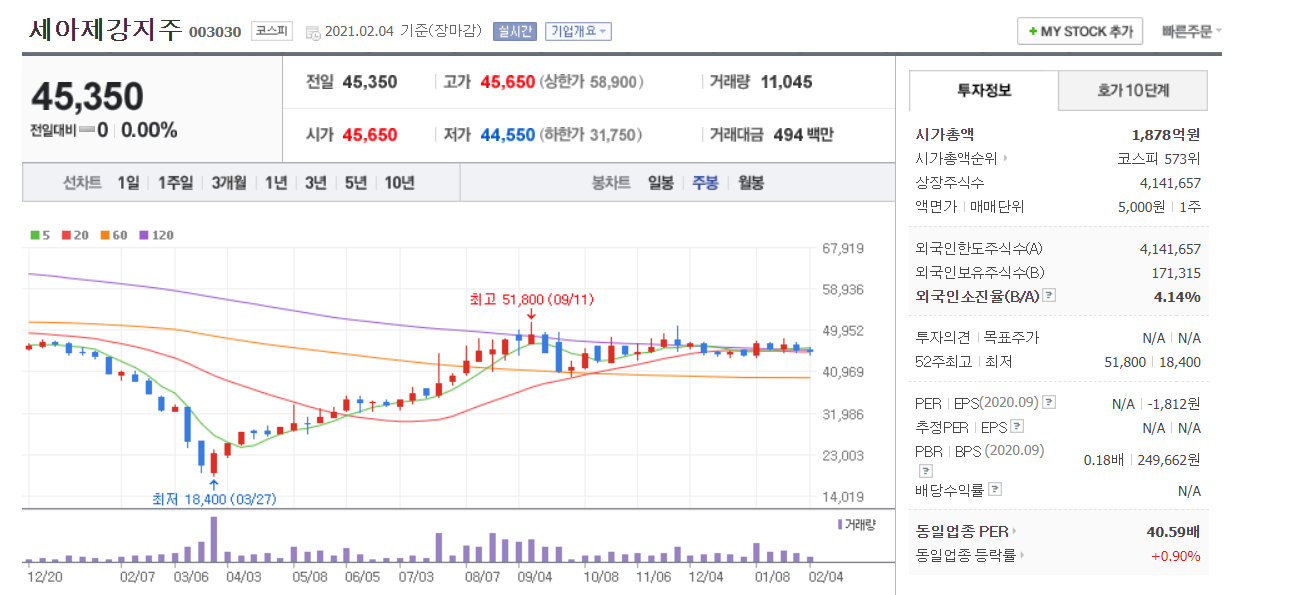Click the current price 45,350
This screenshot has height=595, width=1292.
[88, 96]
